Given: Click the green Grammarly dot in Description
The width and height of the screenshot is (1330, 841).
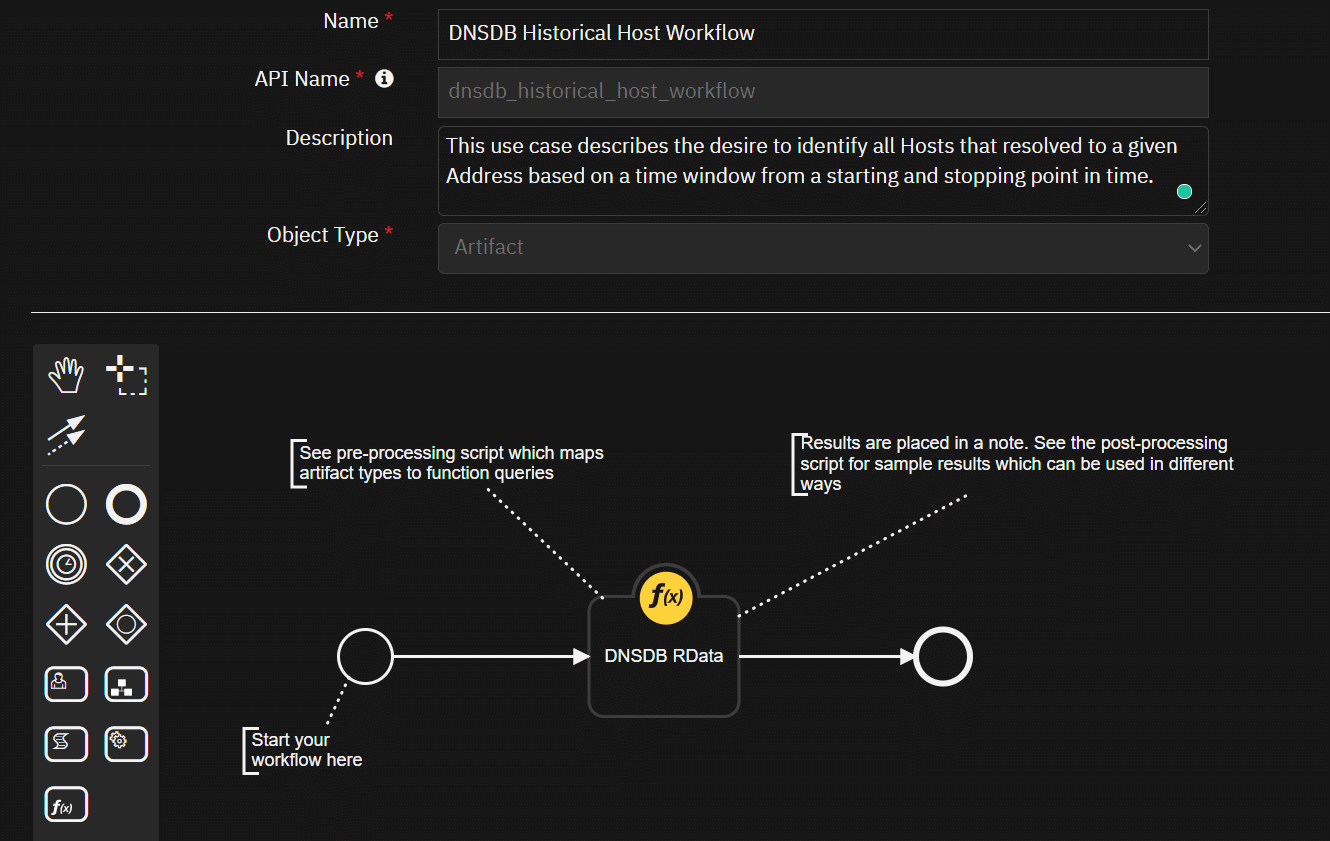Looking at the screenshot, I should [x=1184, y=191].
